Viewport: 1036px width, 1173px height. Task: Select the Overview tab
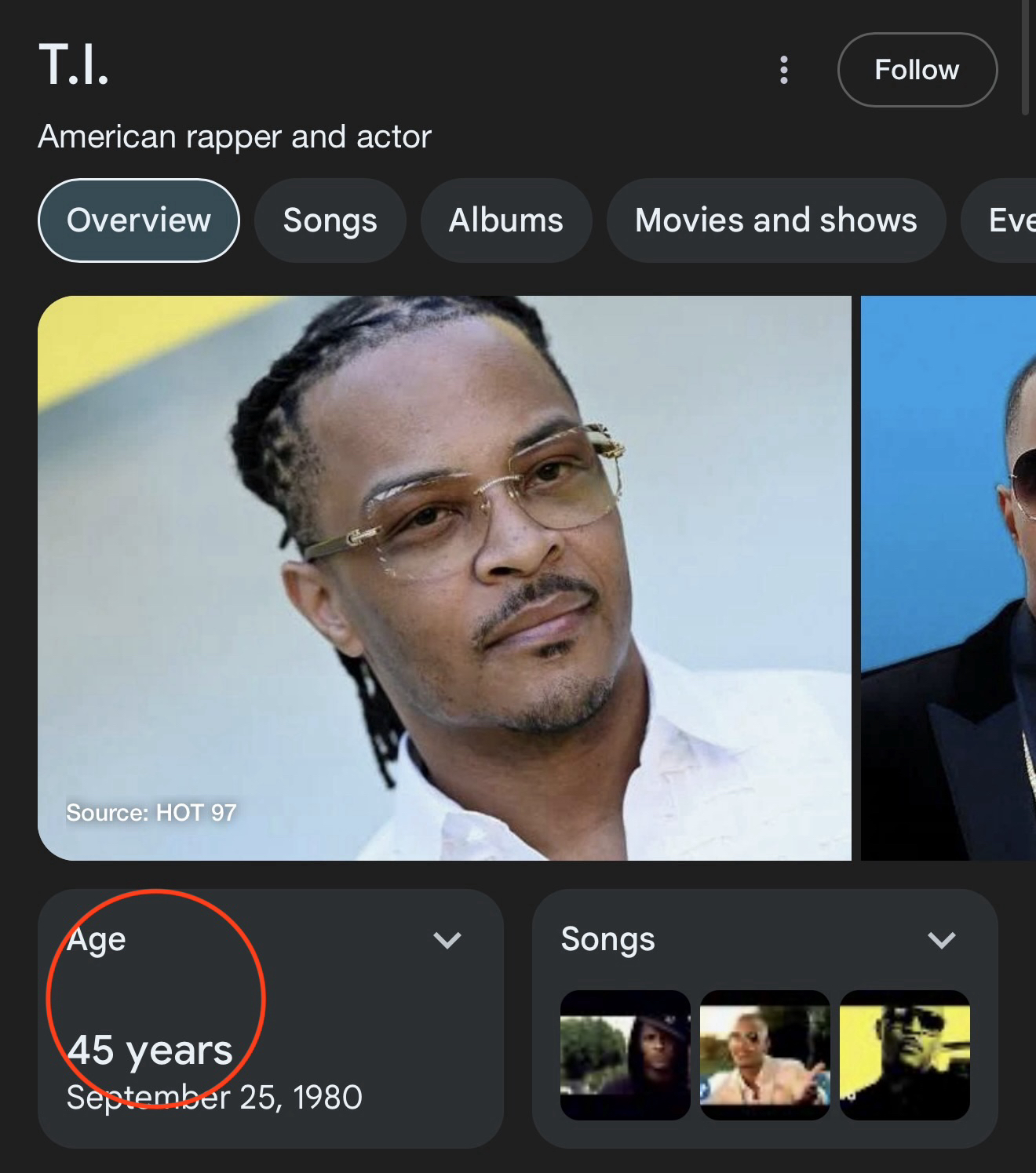click(139, 220)
